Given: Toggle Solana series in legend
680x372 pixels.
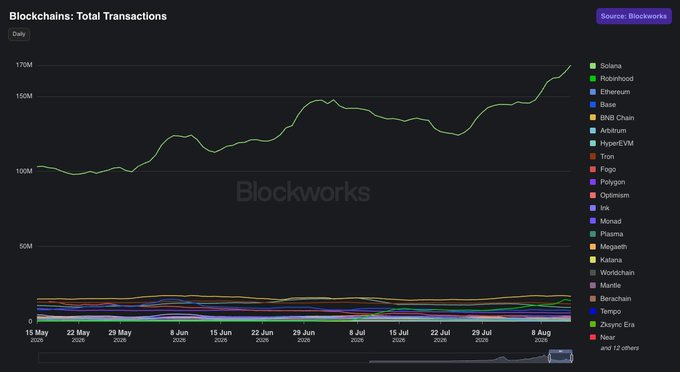Looking at the screenshot, I should click(605, 66).
